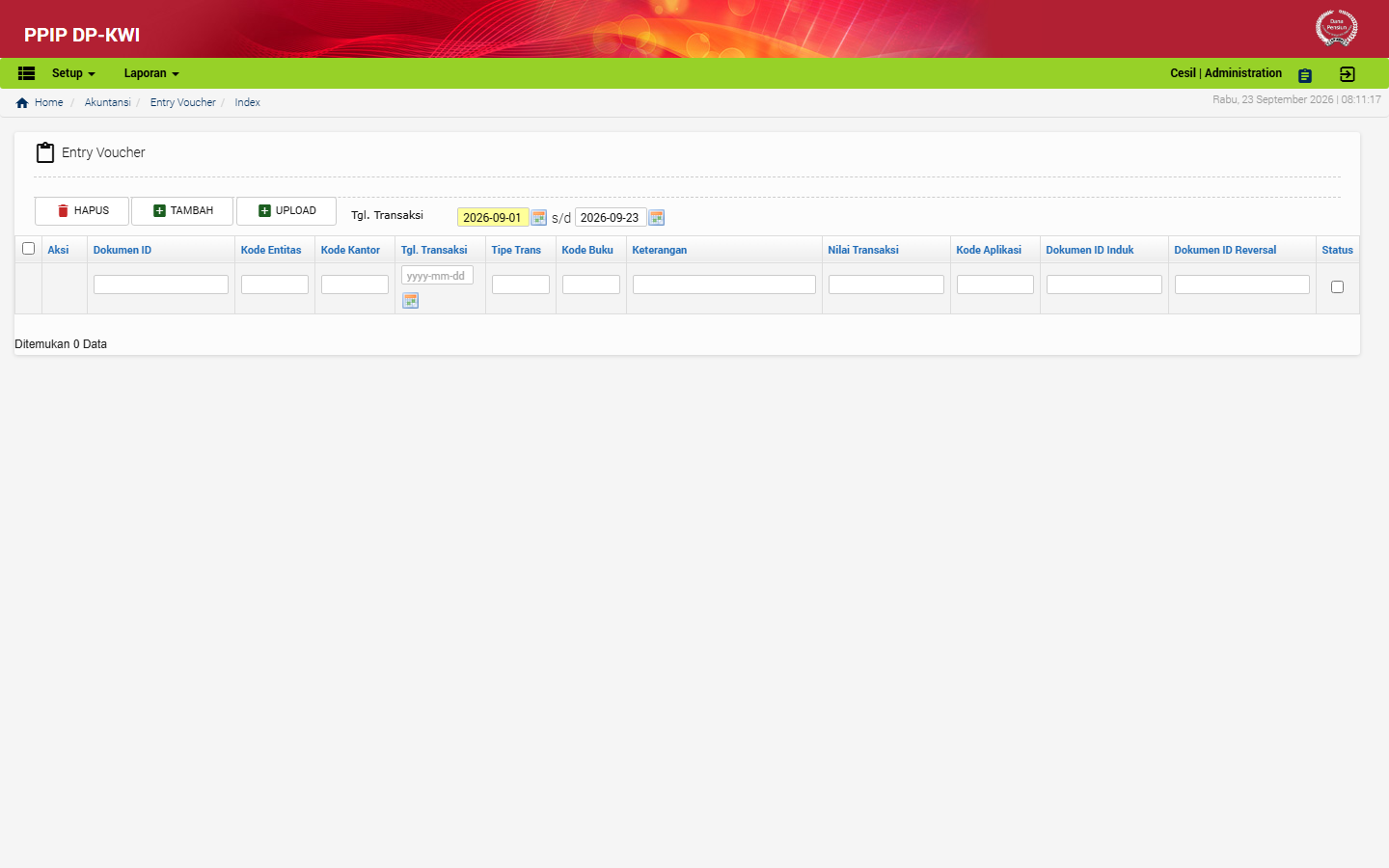Click the Entry Voucher clipboard icon
This screenshot has height=868, width=1389.
45,152
